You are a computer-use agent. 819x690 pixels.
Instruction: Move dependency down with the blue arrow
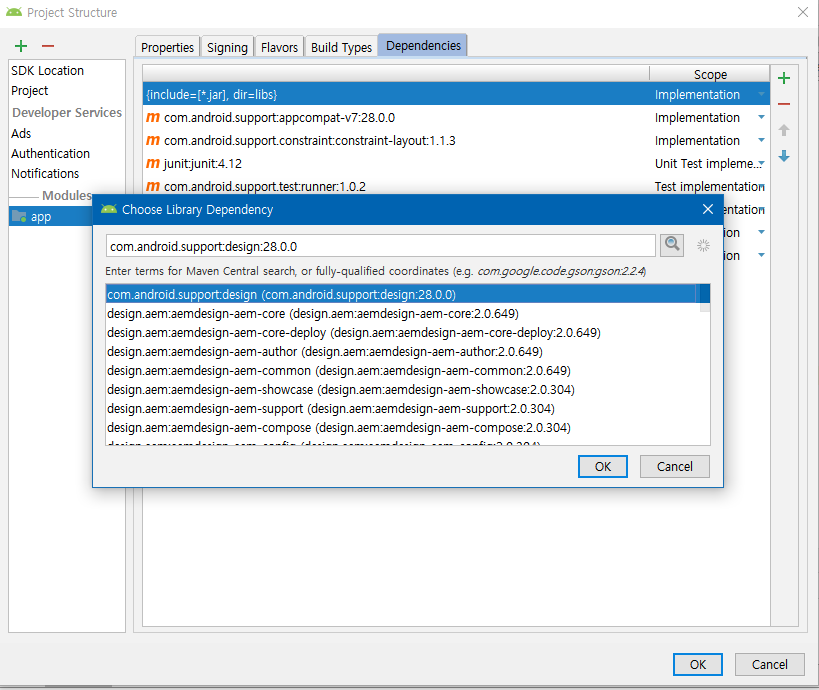tap(783, 156)
